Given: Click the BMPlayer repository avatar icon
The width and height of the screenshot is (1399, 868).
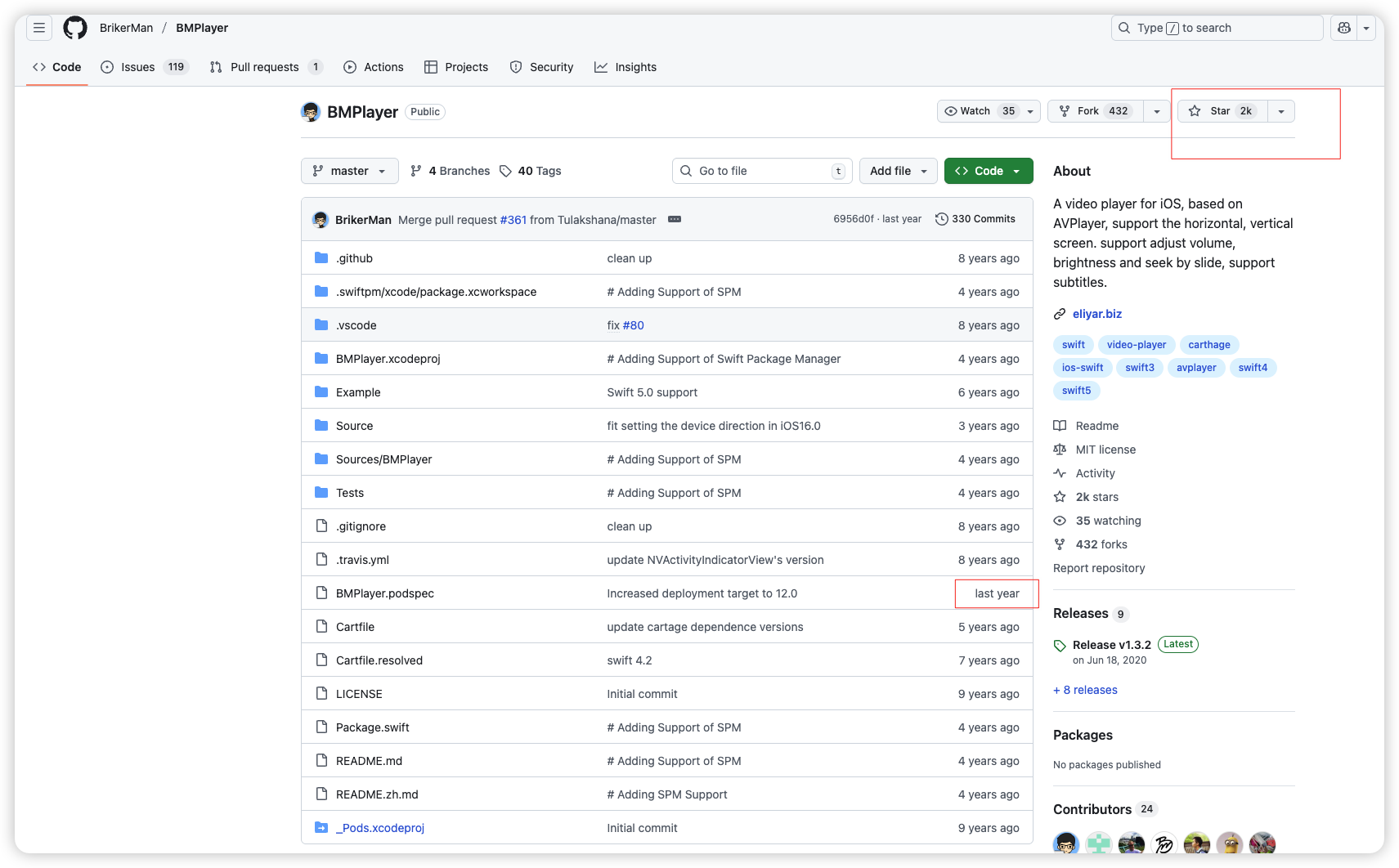Looking at the screenshot, I should tap(311, 112).
